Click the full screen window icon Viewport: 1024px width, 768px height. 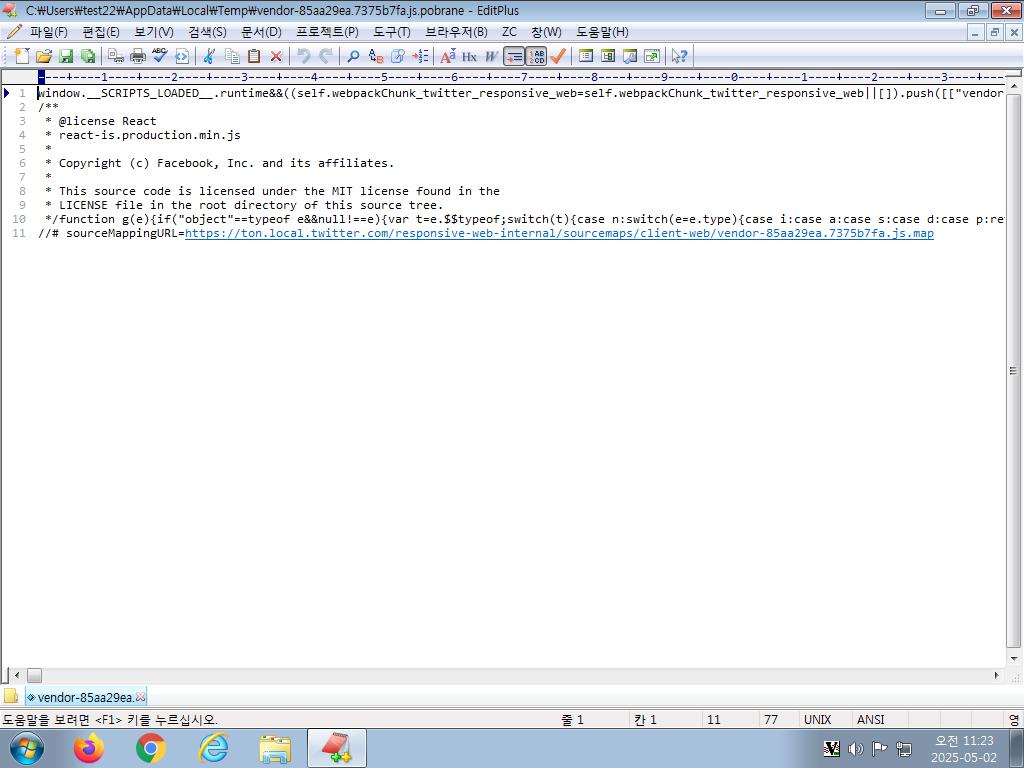[x=652, y=56]
